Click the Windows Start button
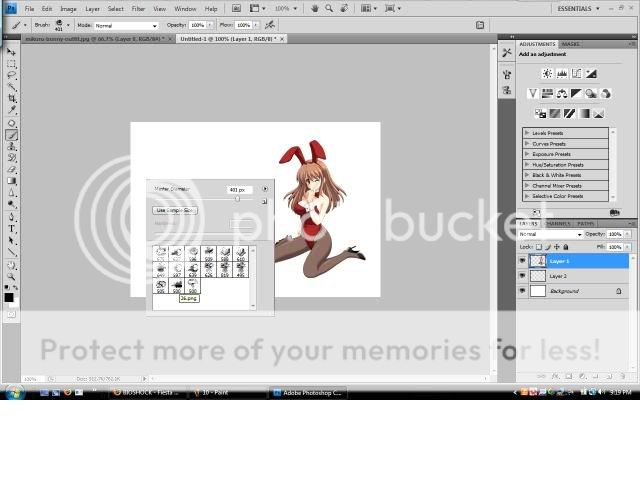640x485 pixels. pos(14,393)
